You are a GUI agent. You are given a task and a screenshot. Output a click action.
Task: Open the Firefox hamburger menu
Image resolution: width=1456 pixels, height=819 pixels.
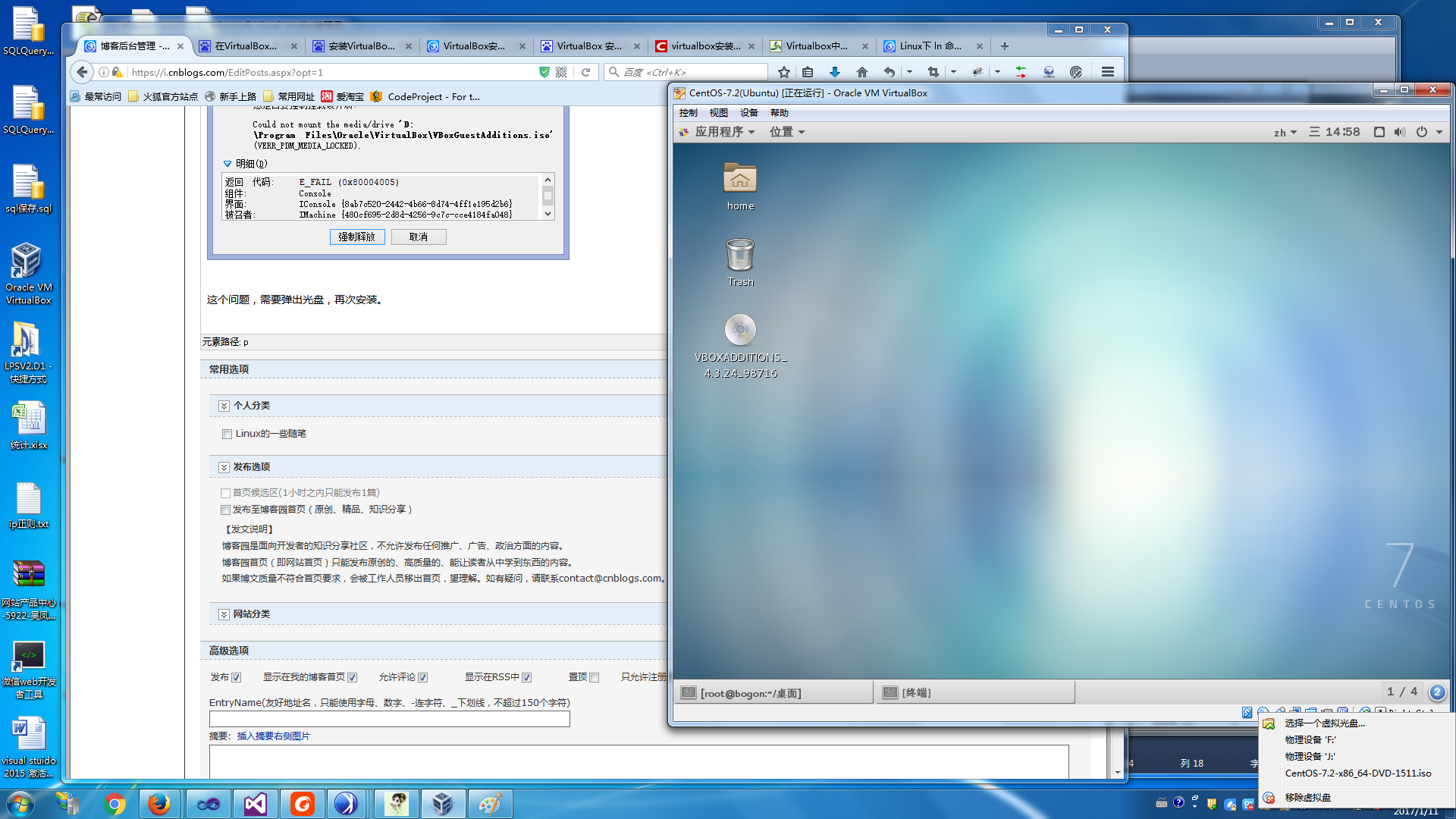point(1108,72)
